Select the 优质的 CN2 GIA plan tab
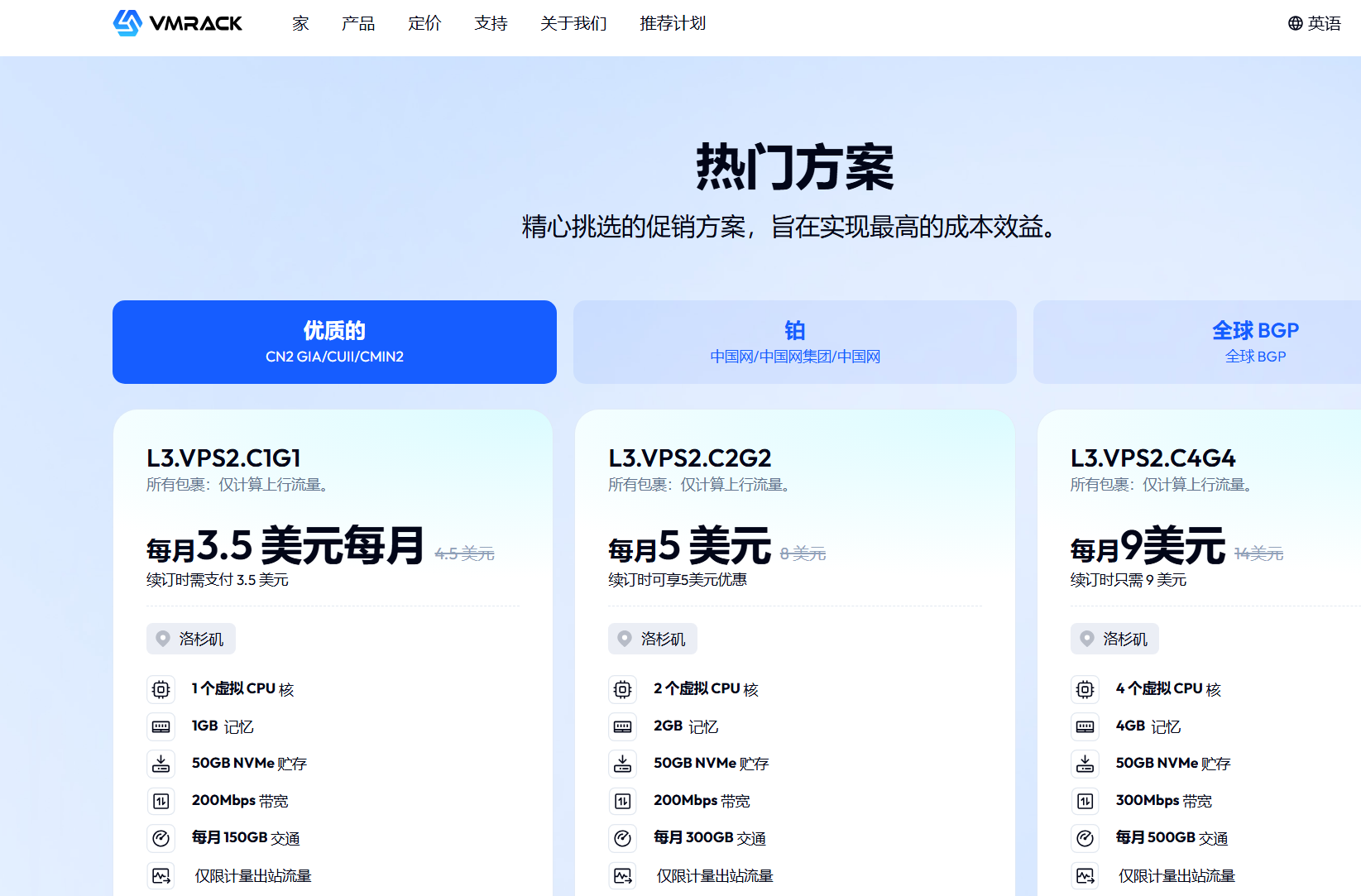The width and height of the screenshot is (1361, 896). pos(334,342)
